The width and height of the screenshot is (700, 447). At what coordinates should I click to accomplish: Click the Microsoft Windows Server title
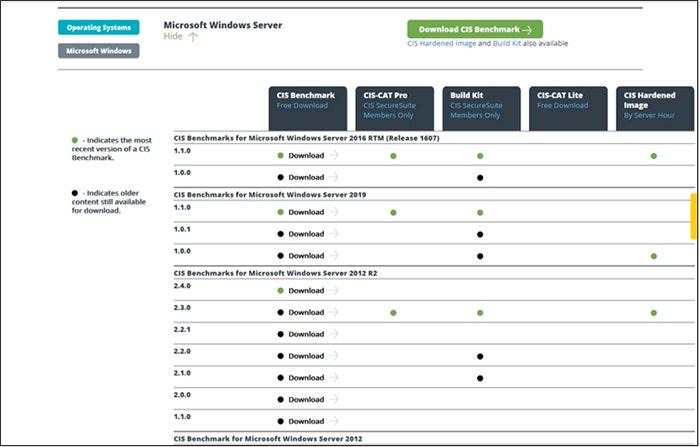coord(223,25)
